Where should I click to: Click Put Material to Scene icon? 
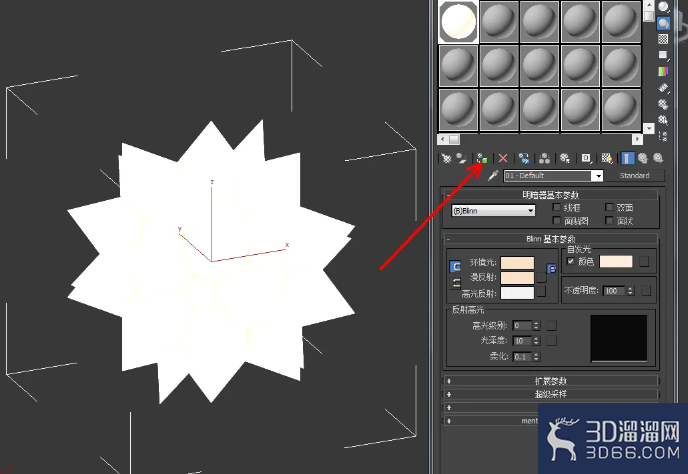click(x=461, y=158)
